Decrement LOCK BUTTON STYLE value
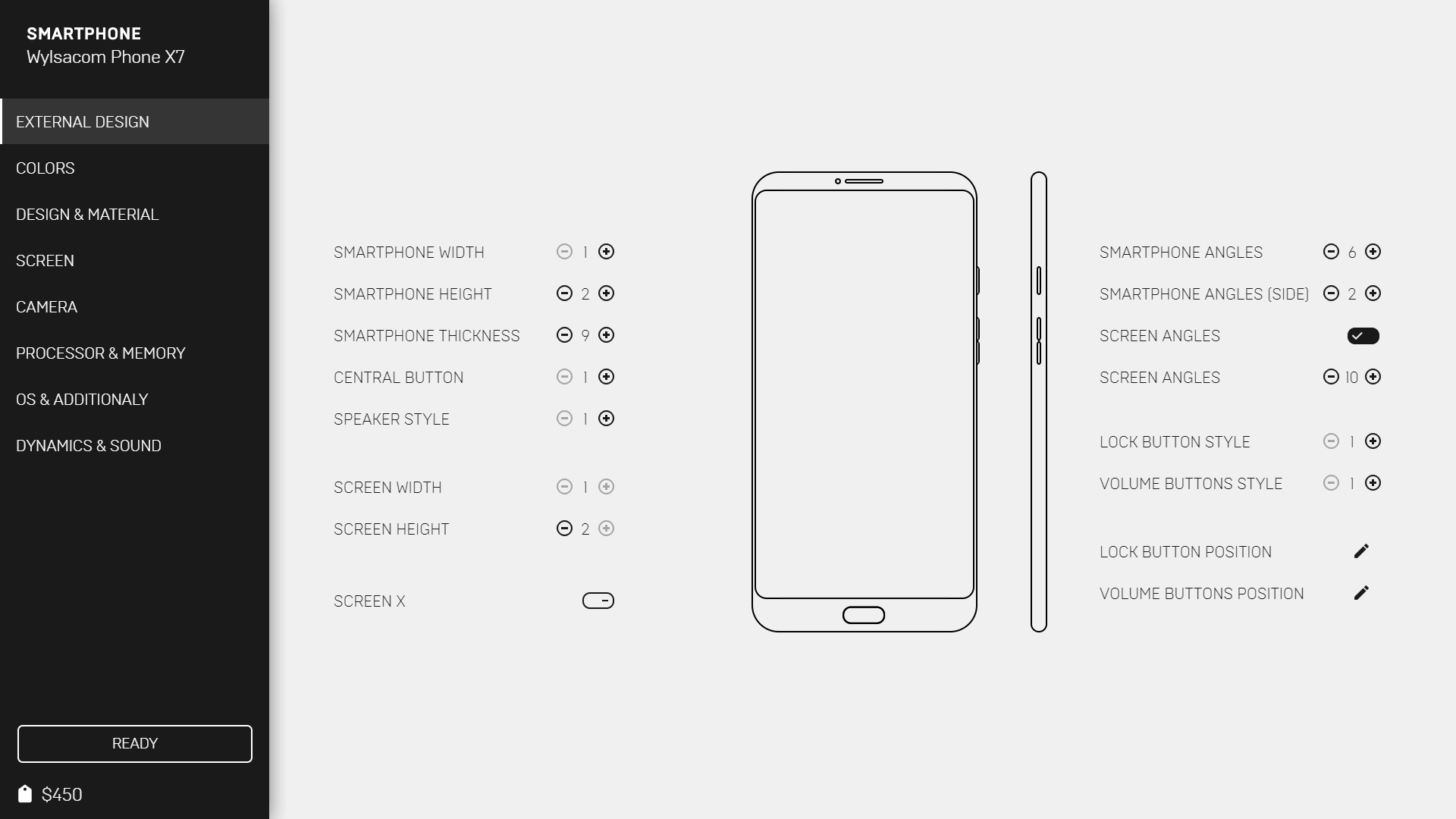Screen dimensions: 1456x819 pyautogui.click(x=1331, y=442)
